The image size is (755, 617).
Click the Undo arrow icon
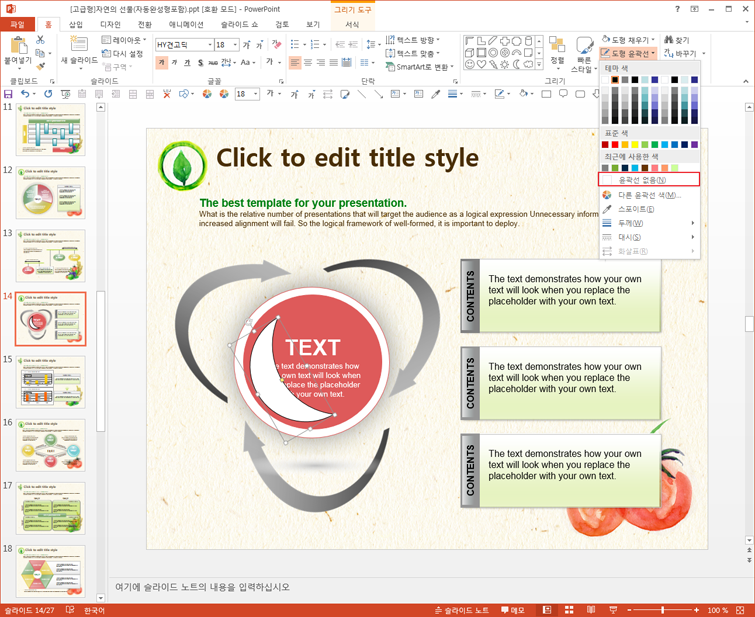25,94
